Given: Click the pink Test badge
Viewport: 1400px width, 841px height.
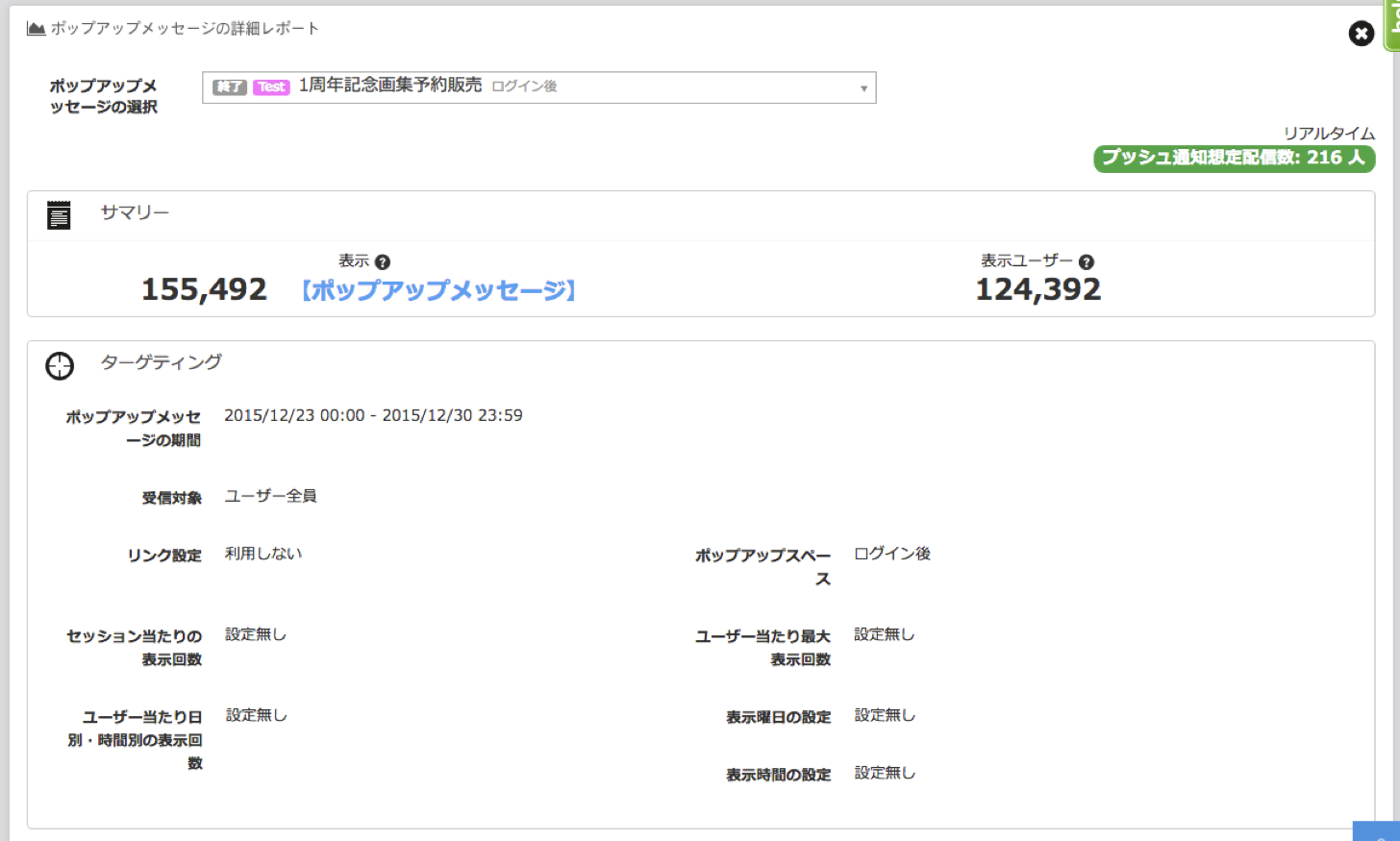Looking at the screenshot, I should coord(271,87).
